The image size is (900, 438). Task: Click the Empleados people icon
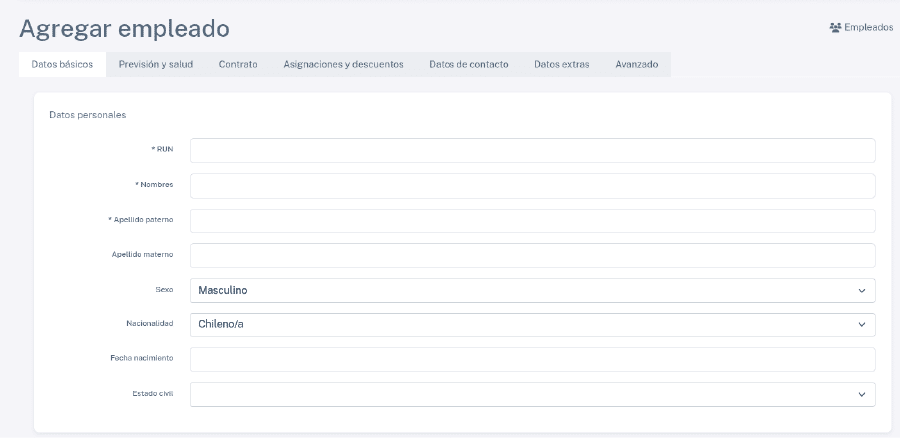point(835,28)
